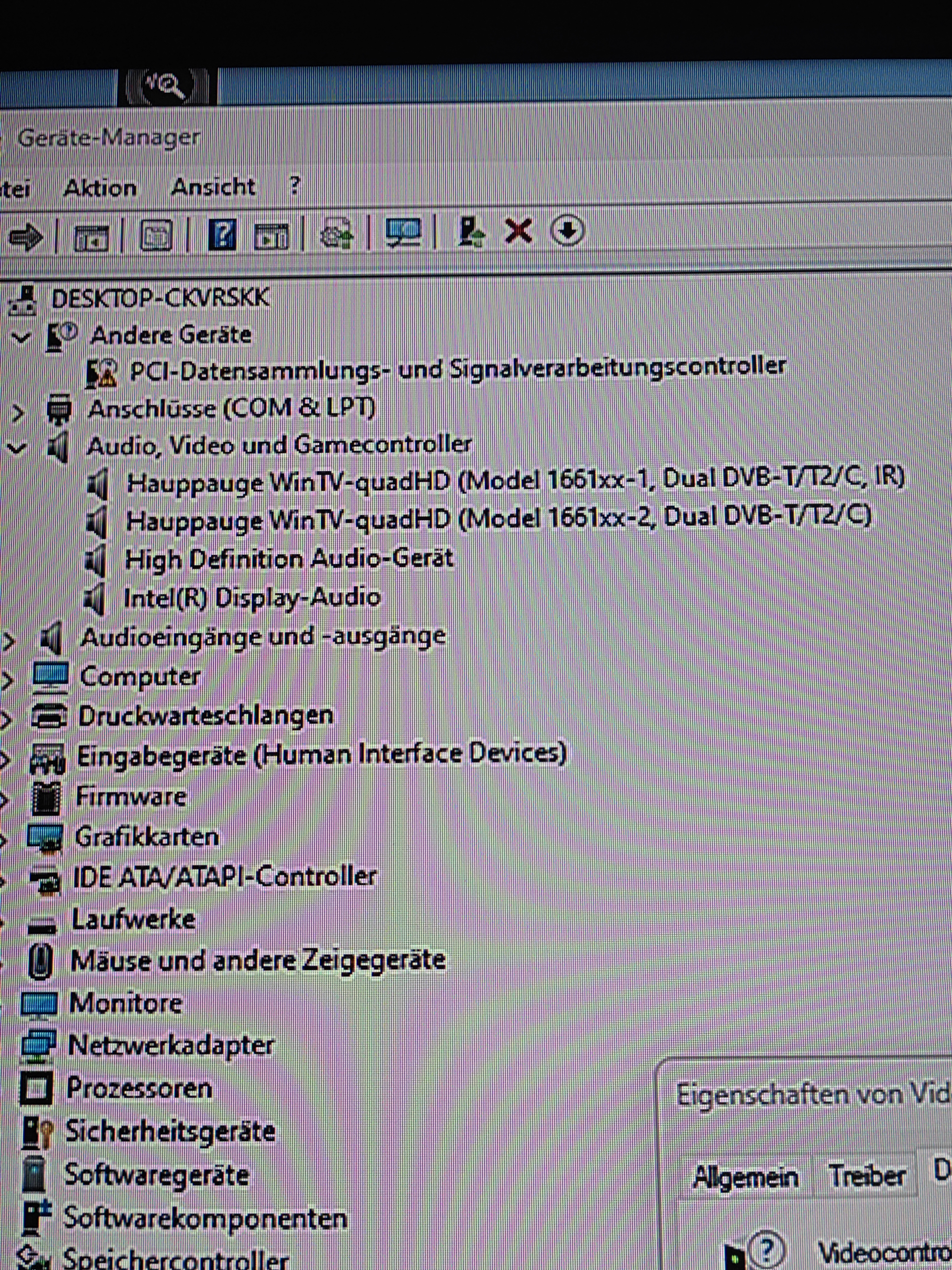This screenshot has height=1270, width=952.
Task: Open the Ansicht menu
Action: point(213,187)
